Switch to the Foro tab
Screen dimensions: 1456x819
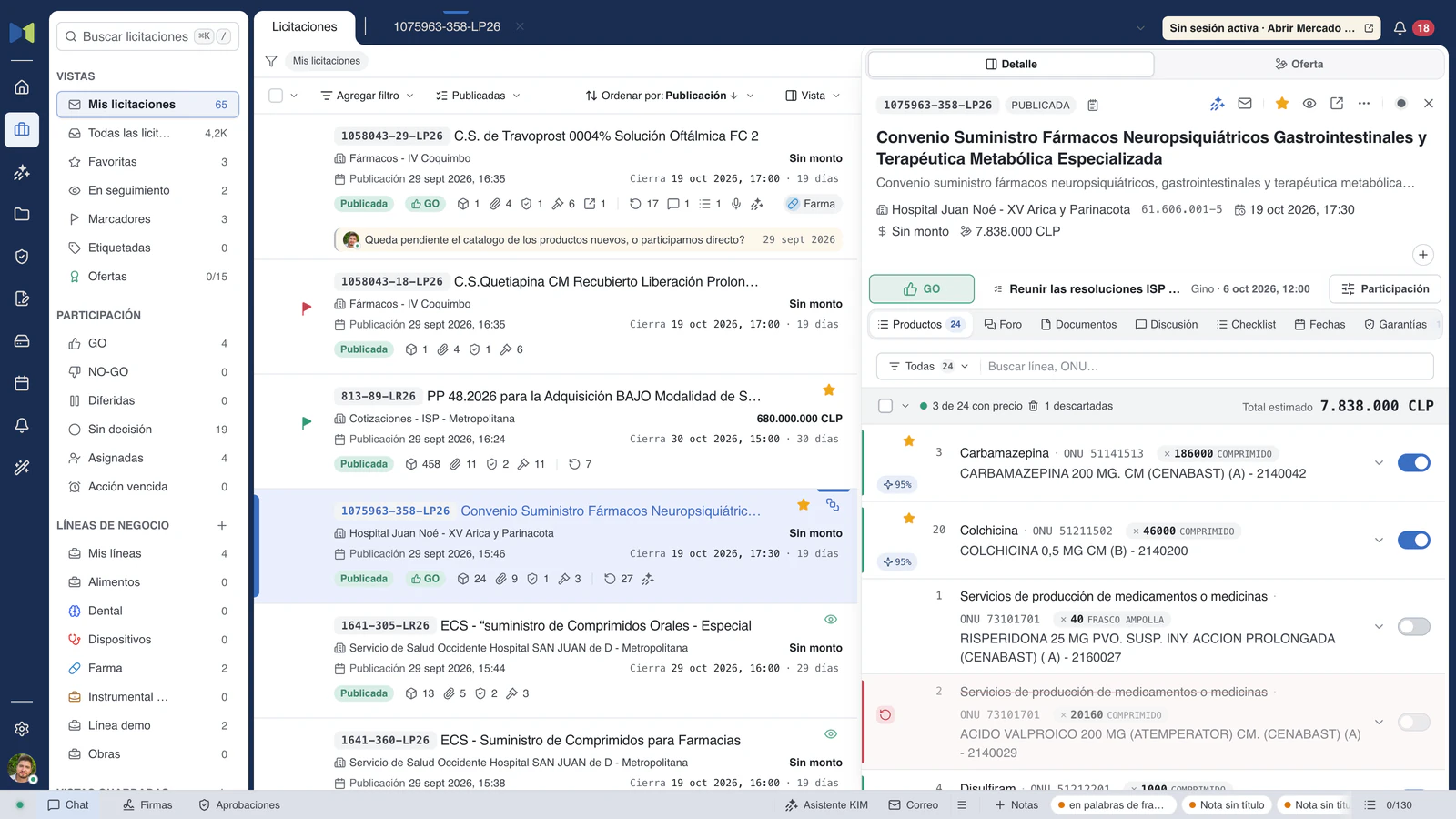point(1003,324)
